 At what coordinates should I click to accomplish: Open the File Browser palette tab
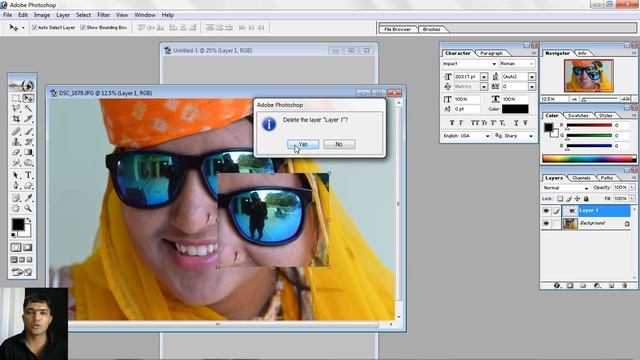pos(397,29)
